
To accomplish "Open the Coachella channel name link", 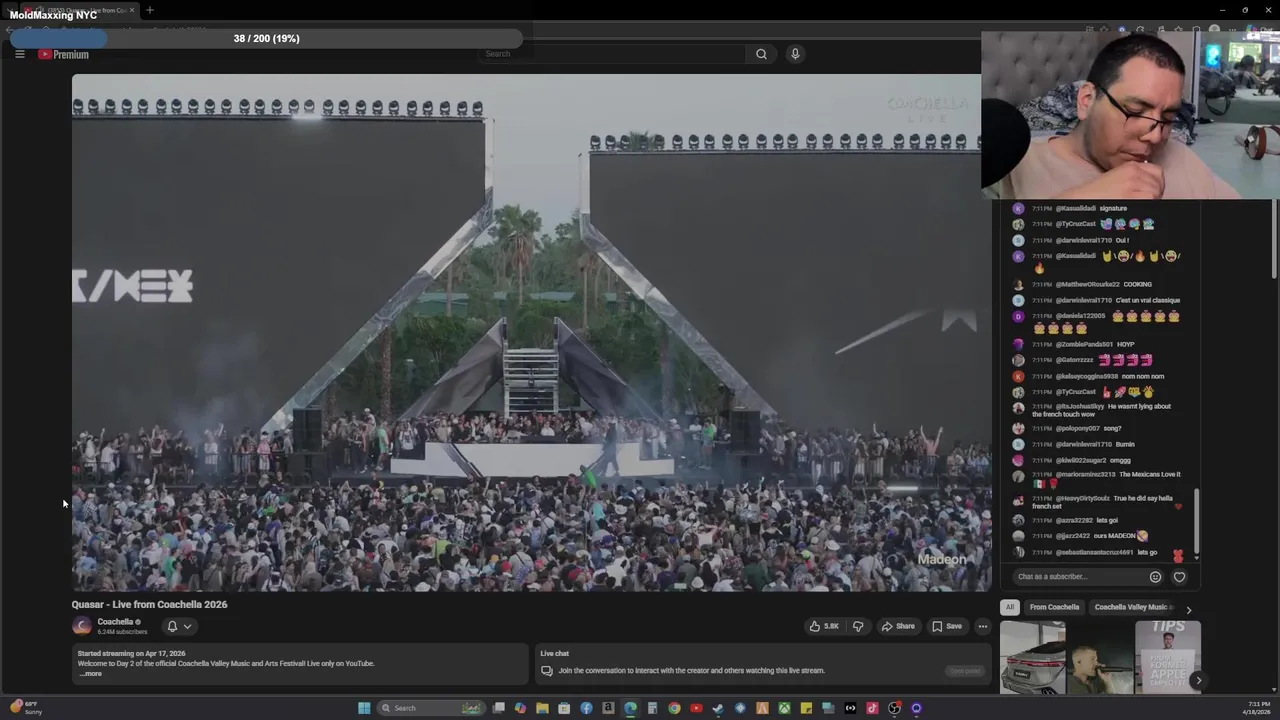I will click(115, 622).
